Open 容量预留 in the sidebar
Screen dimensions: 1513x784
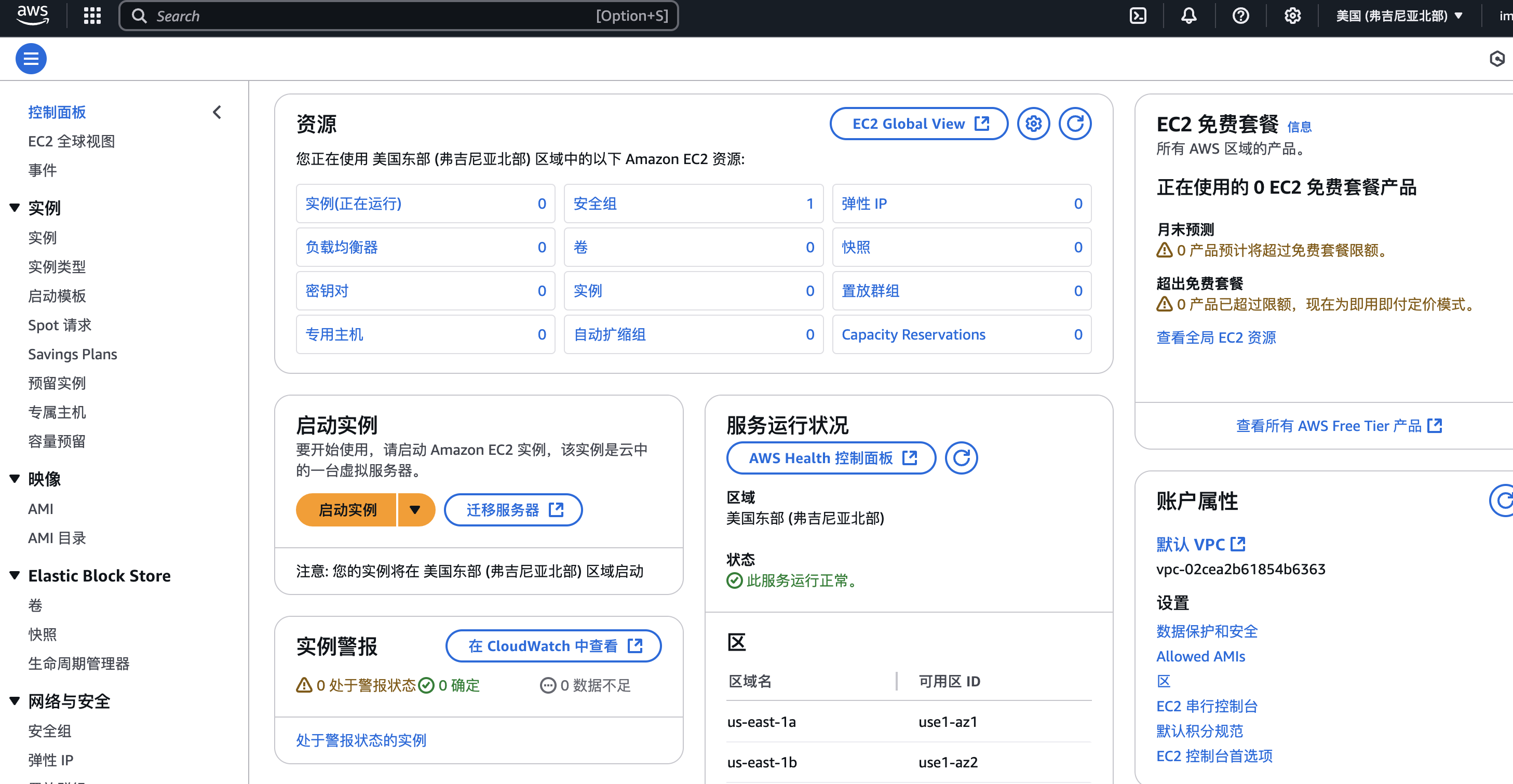coord(57,441)
